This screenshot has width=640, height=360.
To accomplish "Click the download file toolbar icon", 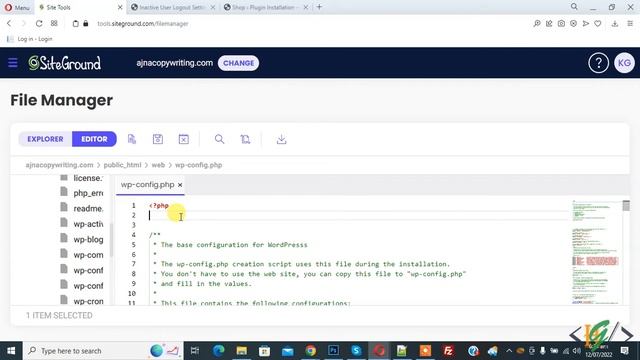I will click(x=281, y=139).
